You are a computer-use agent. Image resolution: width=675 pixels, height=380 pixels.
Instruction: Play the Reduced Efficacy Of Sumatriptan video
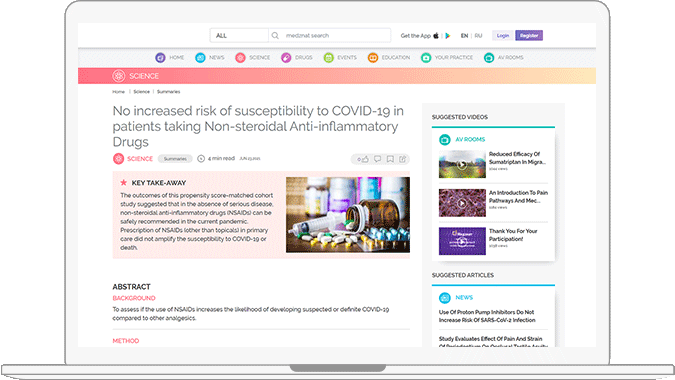(x=462, y=164)
